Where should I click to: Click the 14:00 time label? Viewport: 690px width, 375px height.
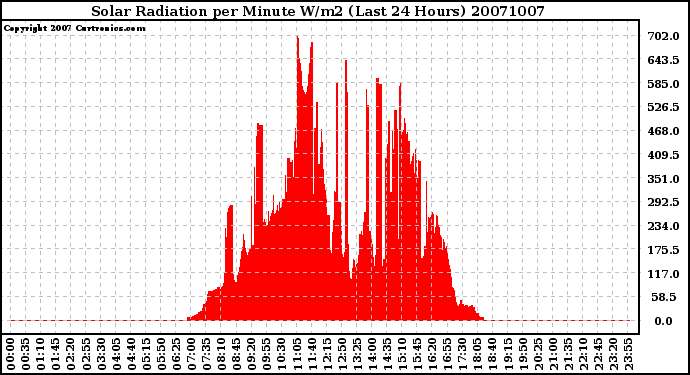[373, 355]
